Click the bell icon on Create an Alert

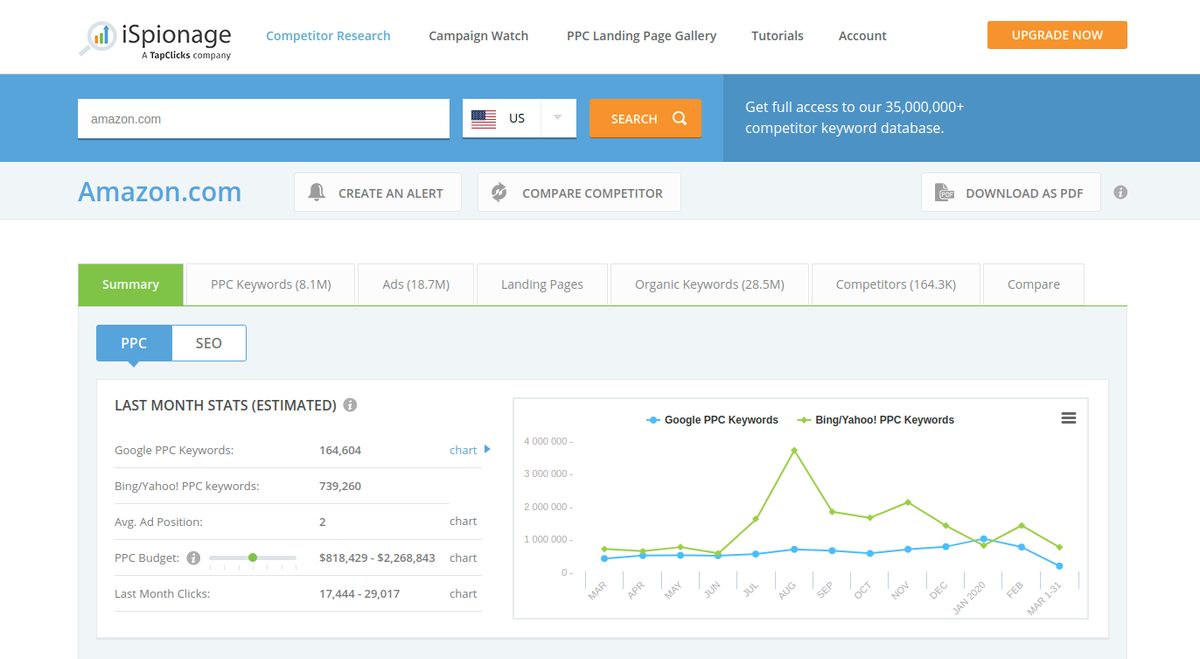click(x=317, y=192)
